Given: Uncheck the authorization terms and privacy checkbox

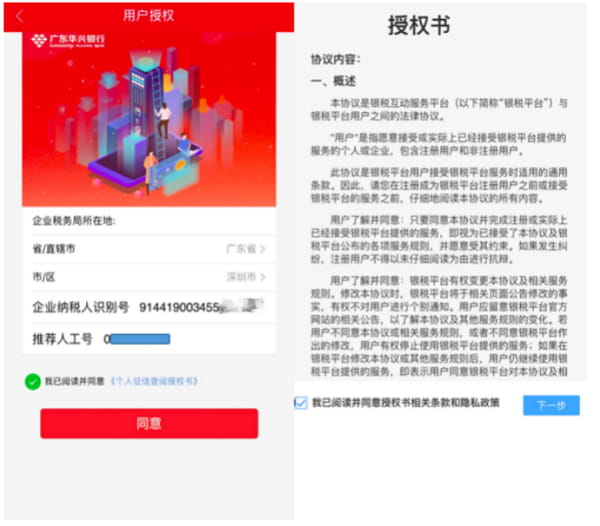Looking at the screenshot, I should point(301,402).
